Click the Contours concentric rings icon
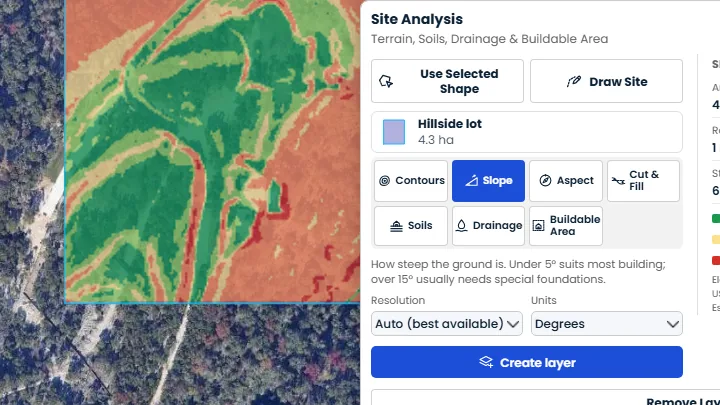The width and height of the screenshot is (720, 405). [x=384, y=181]
